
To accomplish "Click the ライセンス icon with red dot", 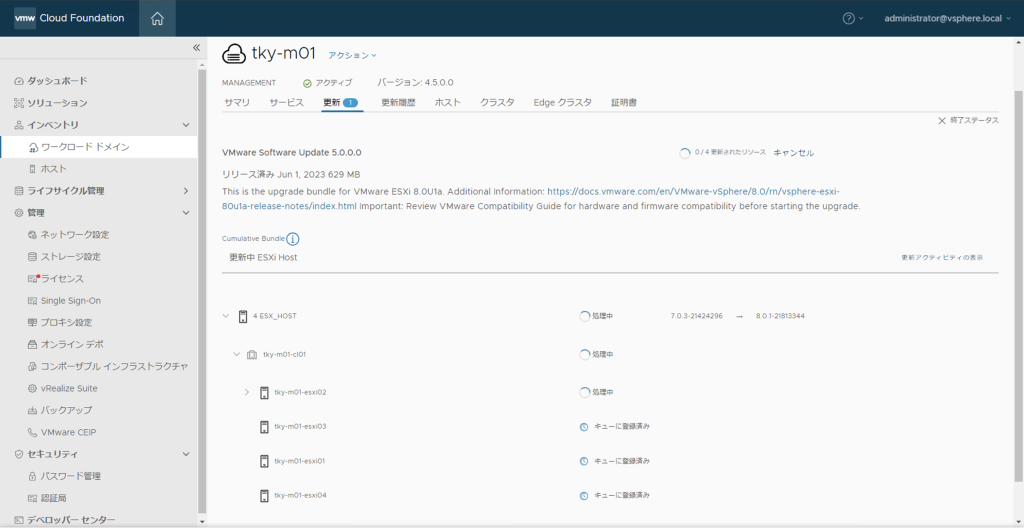I will point(33,278).
